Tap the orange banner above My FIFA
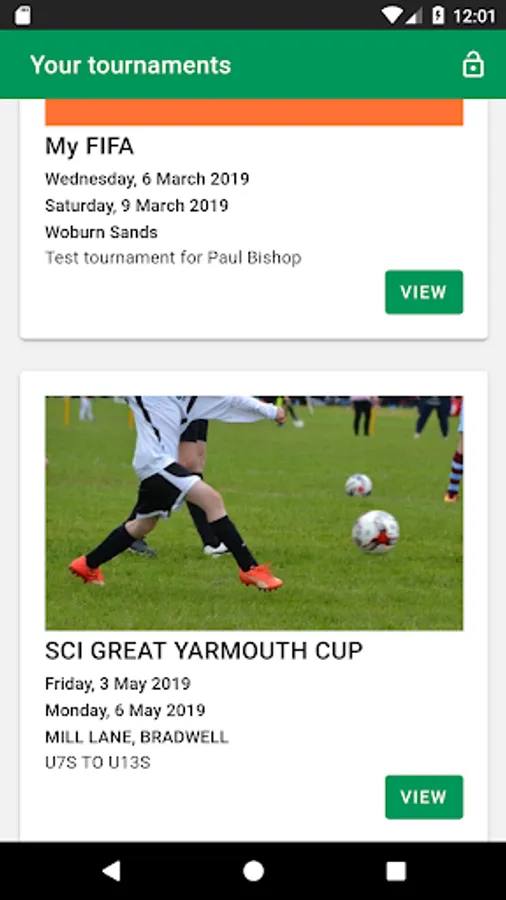 (x=254, y=112)
